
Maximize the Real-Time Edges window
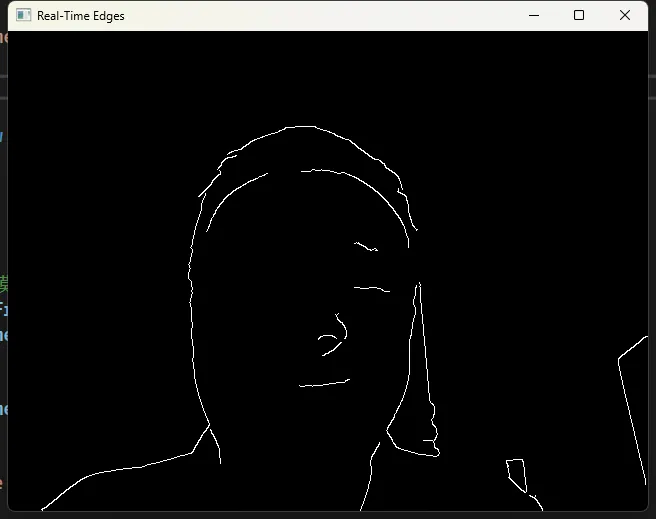579,15
